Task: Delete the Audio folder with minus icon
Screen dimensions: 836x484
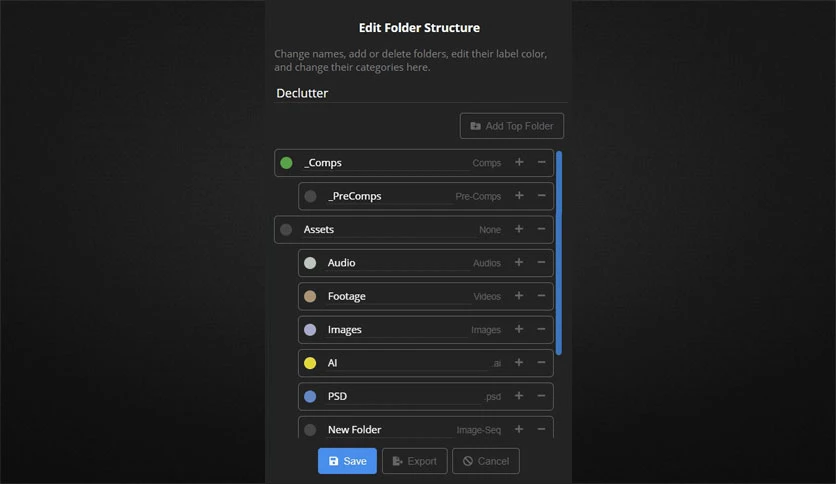Action: [541, 262]
